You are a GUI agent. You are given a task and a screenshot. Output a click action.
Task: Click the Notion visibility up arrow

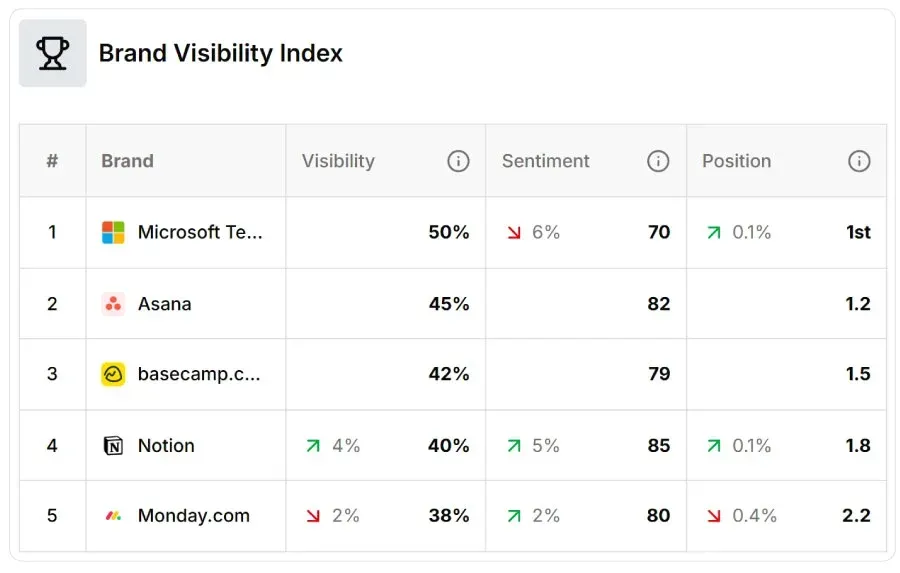coord(313,446)
